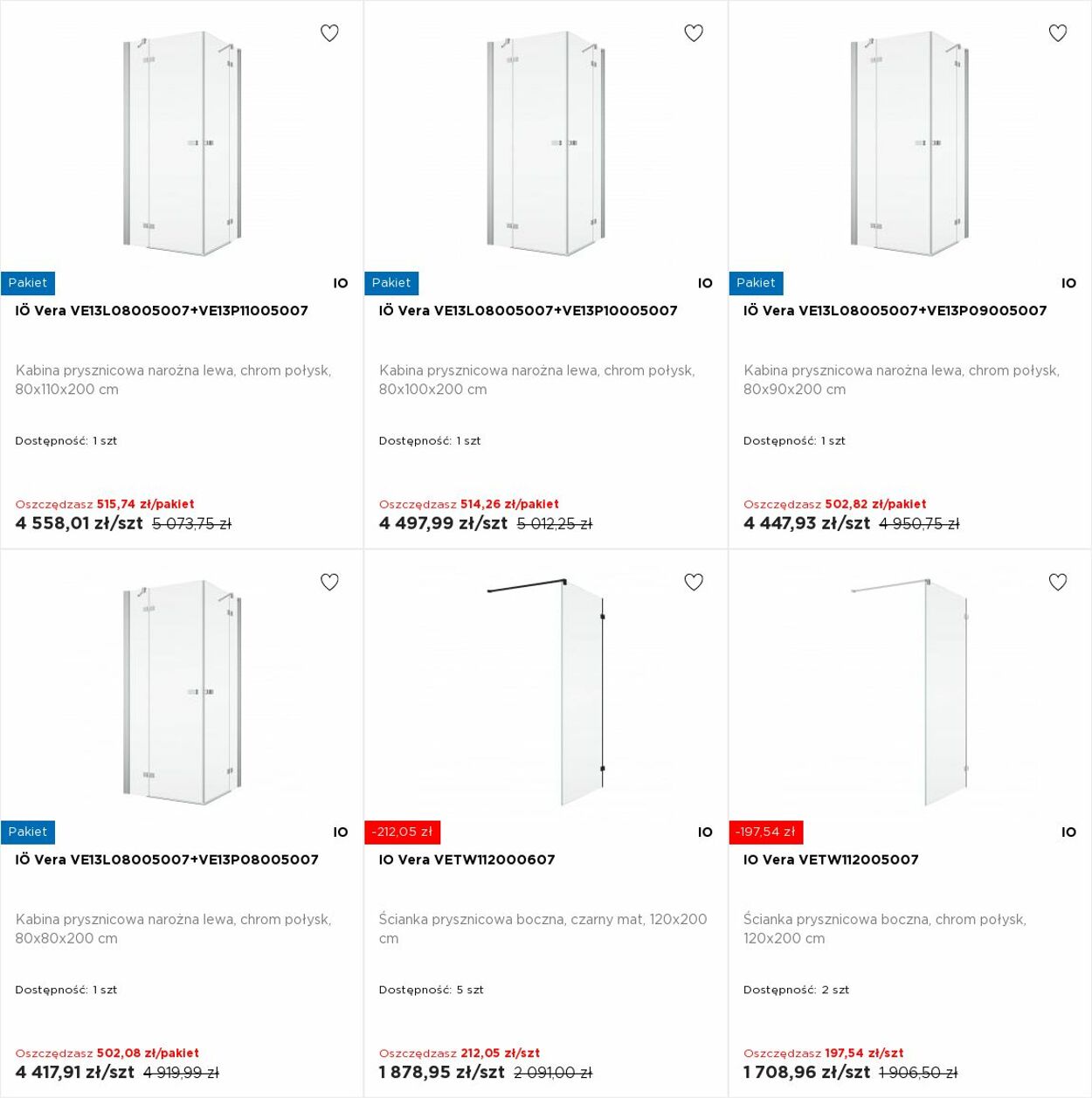Select the IÖ Vera VE13L08005007+VE13P08005007 product title
Screen dimensions: 1092x1098
click(x=167, y=860)
